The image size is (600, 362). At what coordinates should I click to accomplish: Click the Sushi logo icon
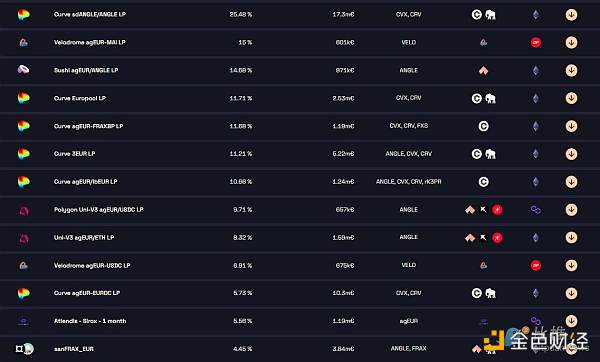[x=23, y=70]
